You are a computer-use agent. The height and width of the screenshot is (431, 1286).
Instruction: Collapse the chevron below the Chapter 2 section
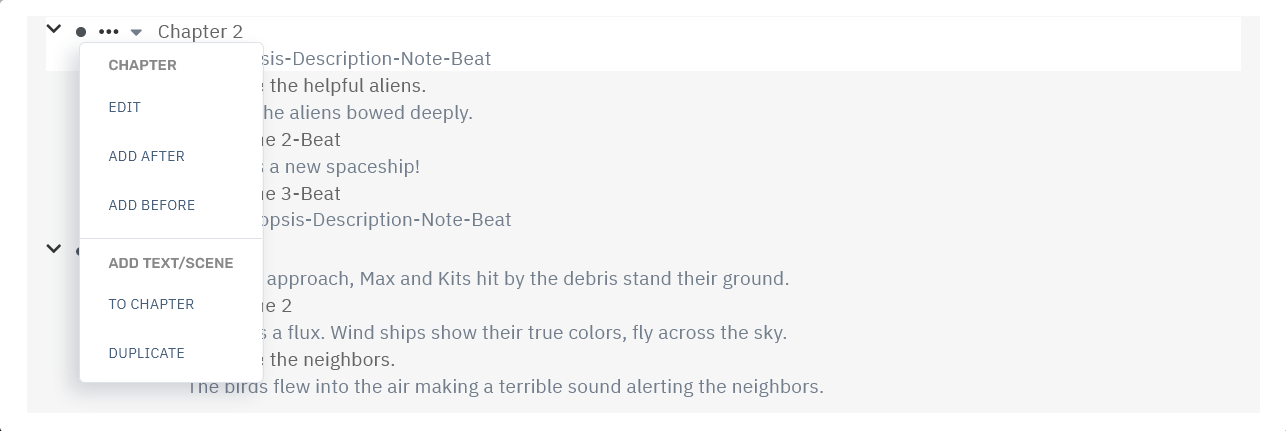point(54,248)
